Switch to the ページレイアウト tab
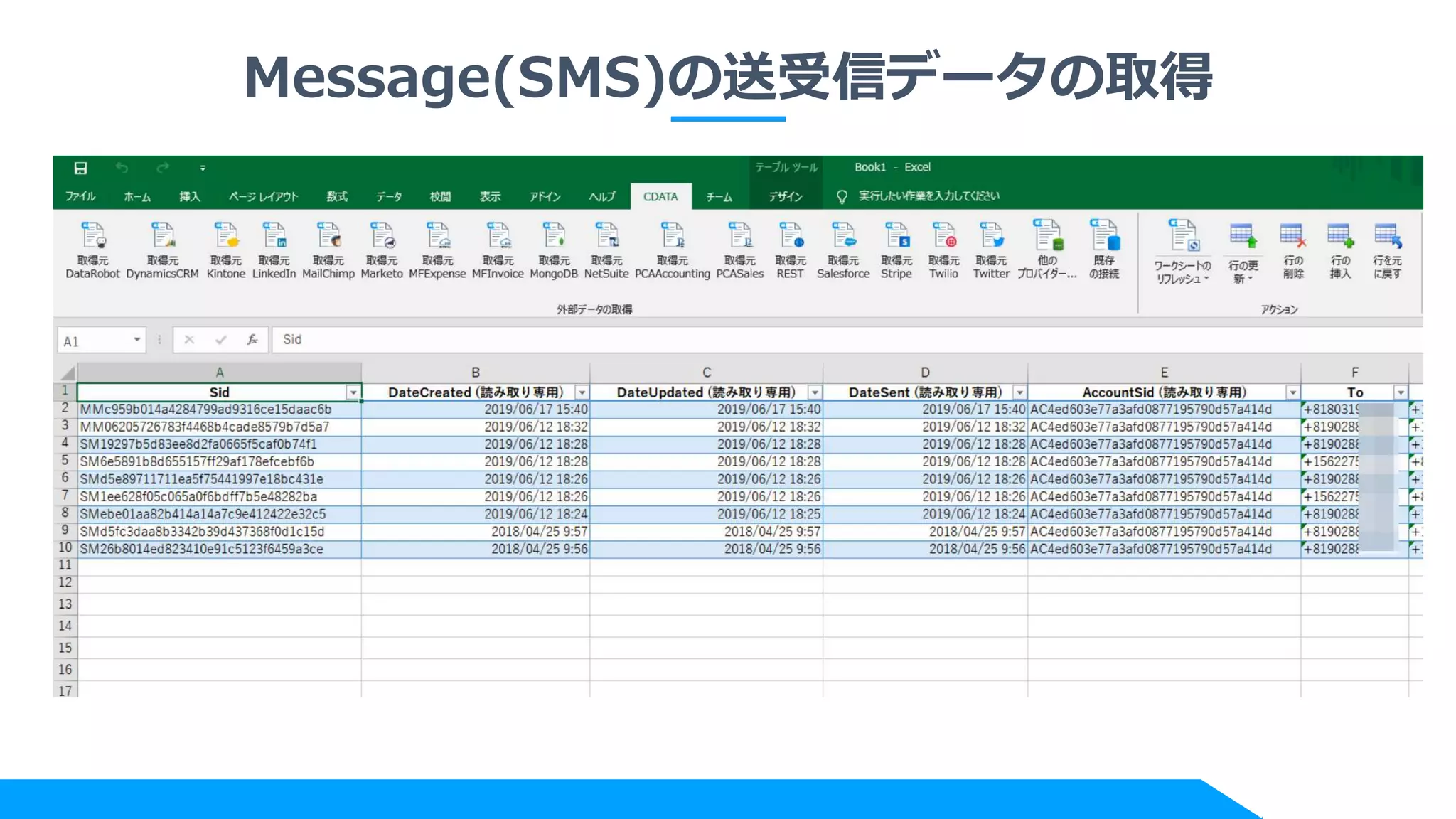The width and height of the screenshot is (1456, 819). point(263,197)
